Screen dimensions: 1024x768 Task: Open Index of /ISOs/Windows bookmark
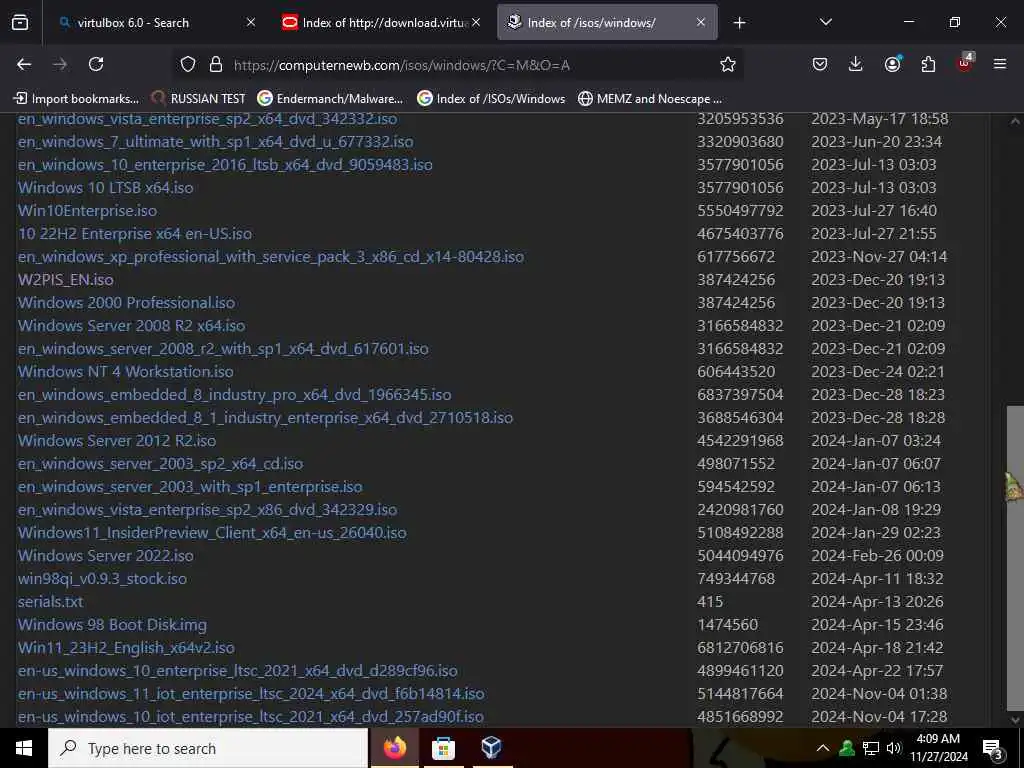(x=491, y=99)
